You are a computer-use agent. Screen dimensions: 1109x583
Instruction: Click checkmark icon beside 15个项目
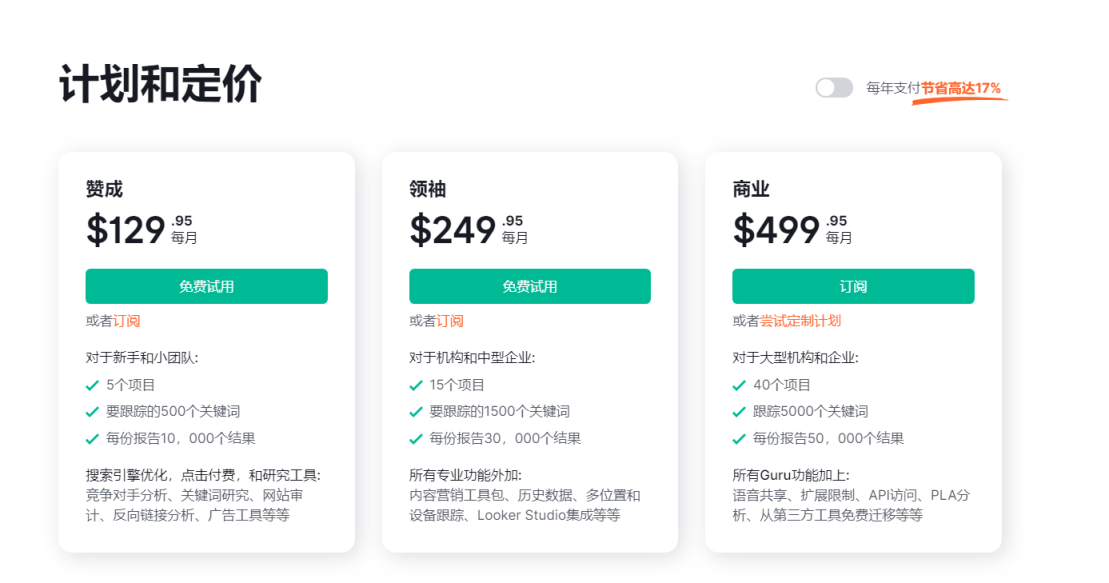(416, 385)
